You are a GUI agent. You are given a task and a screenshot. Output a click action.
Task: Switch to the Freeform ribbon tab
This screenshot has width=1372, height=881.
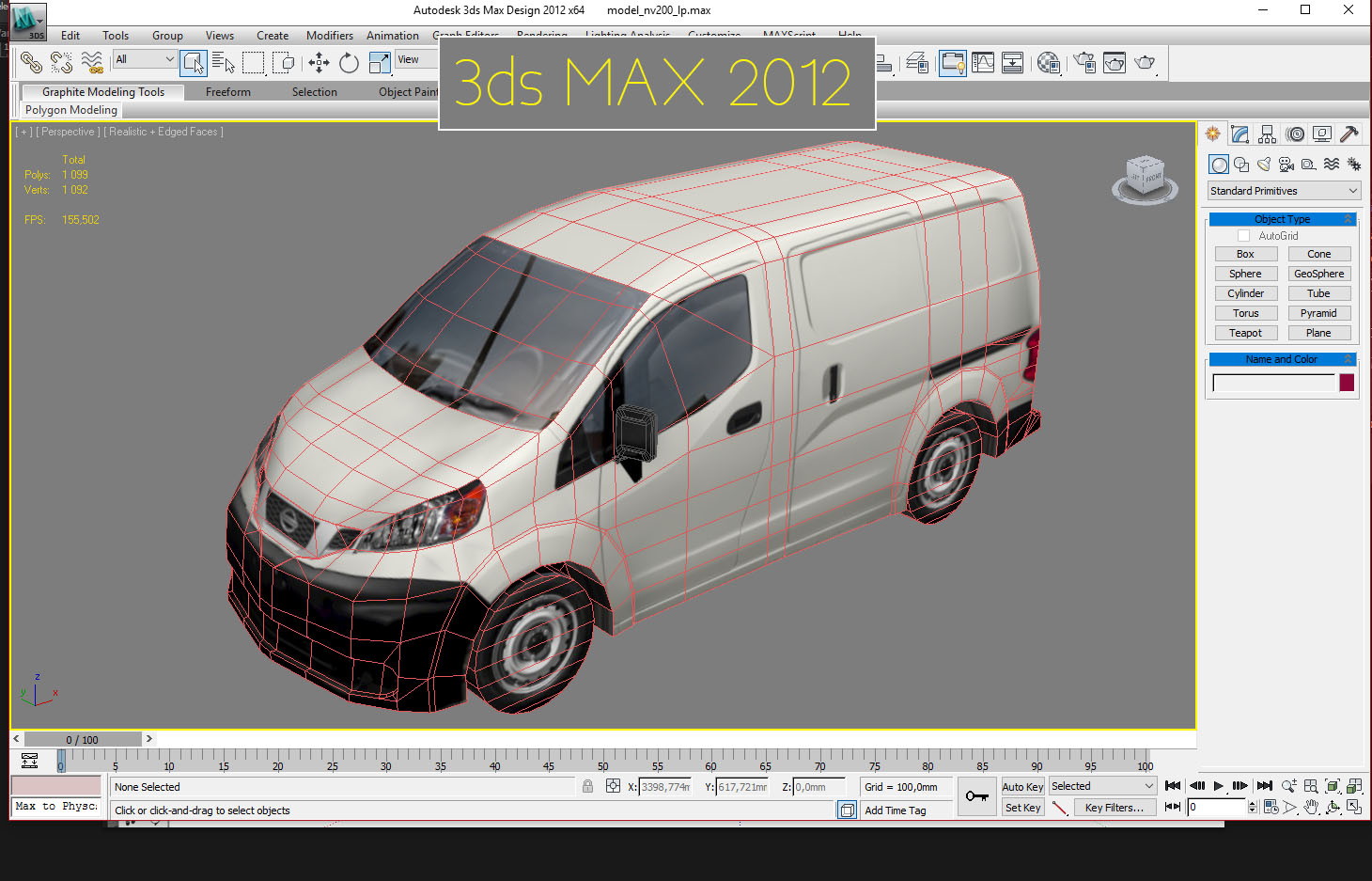[x=228, y=92]
